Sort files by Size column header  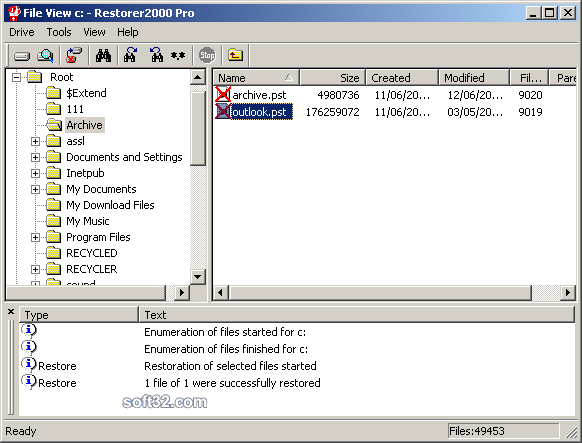click(x=333, y=78)
